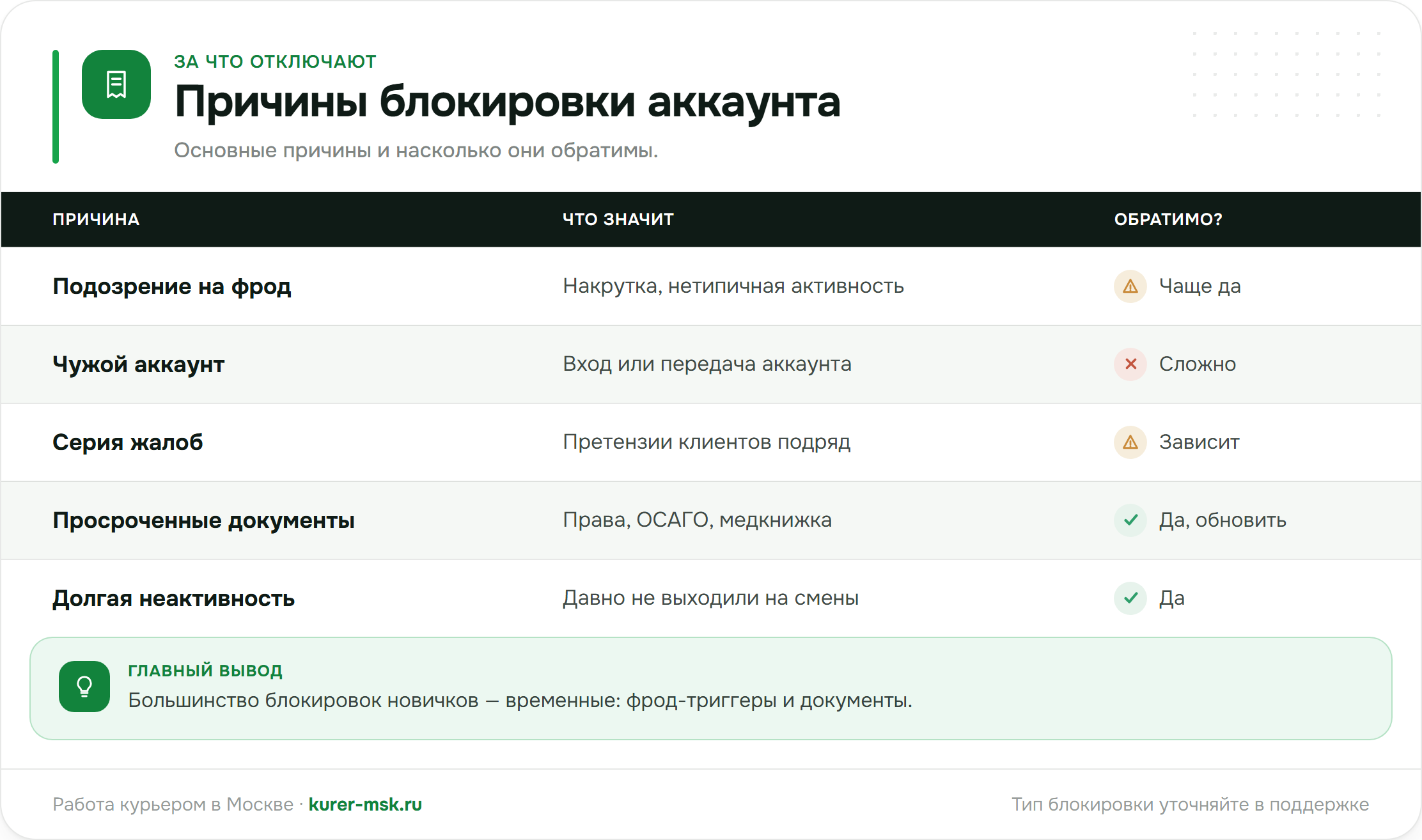
Task: Click the ОБРАТИМО? column header
Action: point(1168,219)
